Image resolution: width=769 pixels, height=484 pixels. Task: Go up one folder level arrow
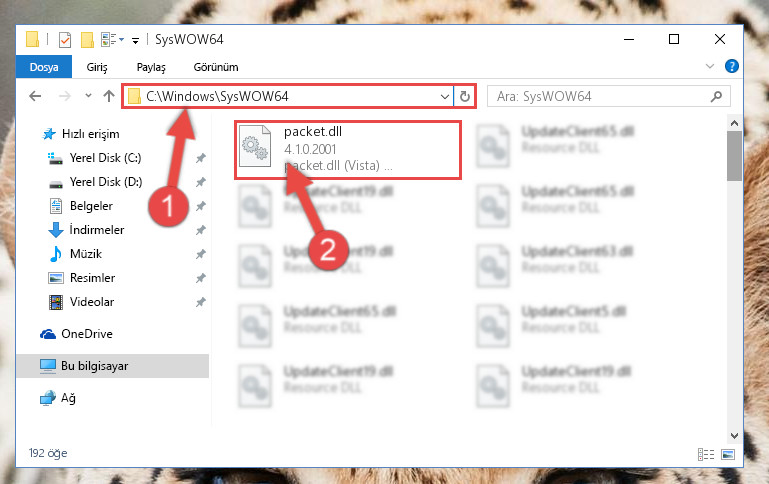[109, 96]
